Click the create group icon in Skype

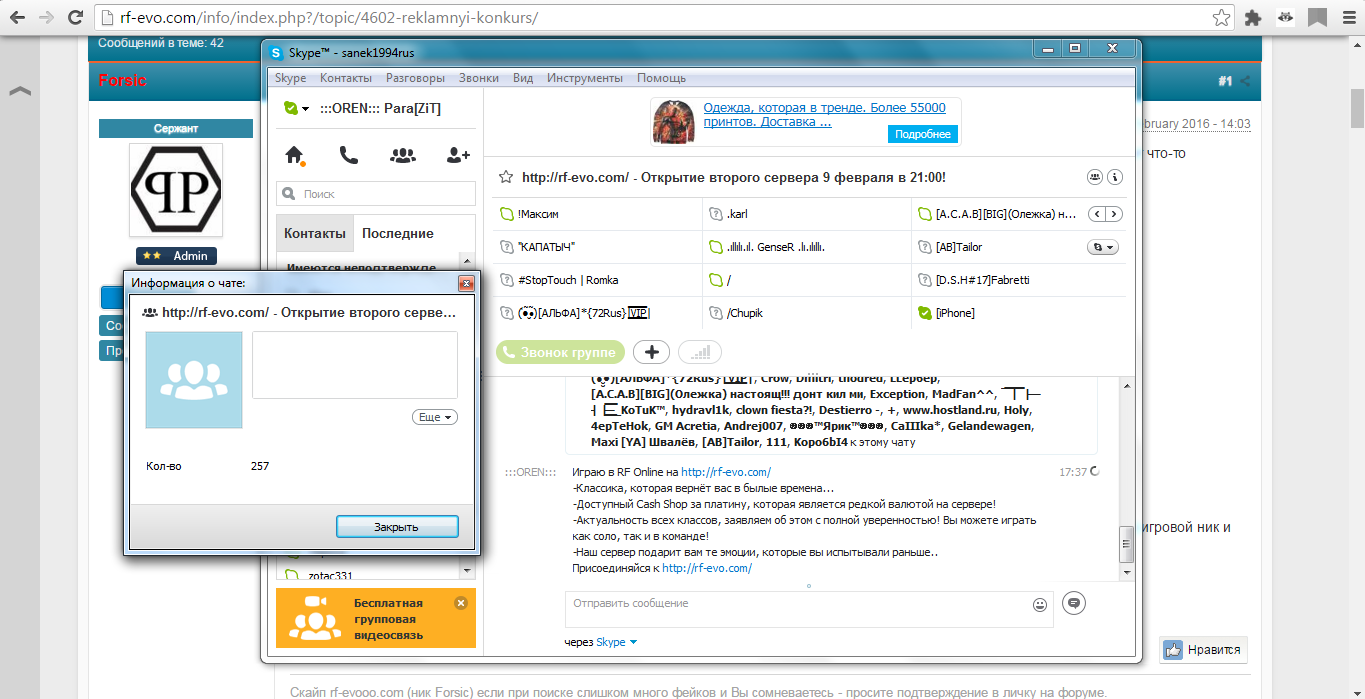(x=403, y=155)
